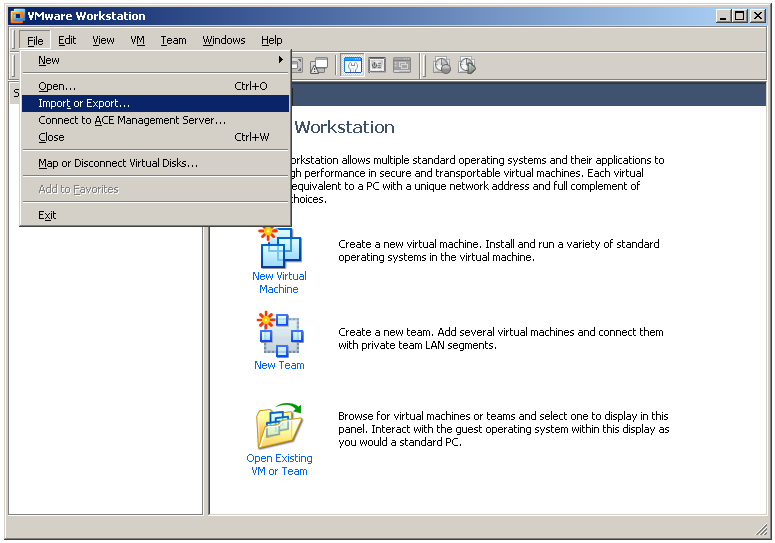775x543 pixels.
Task: Click Exit in the File menu
Action: tap(47, 215)
